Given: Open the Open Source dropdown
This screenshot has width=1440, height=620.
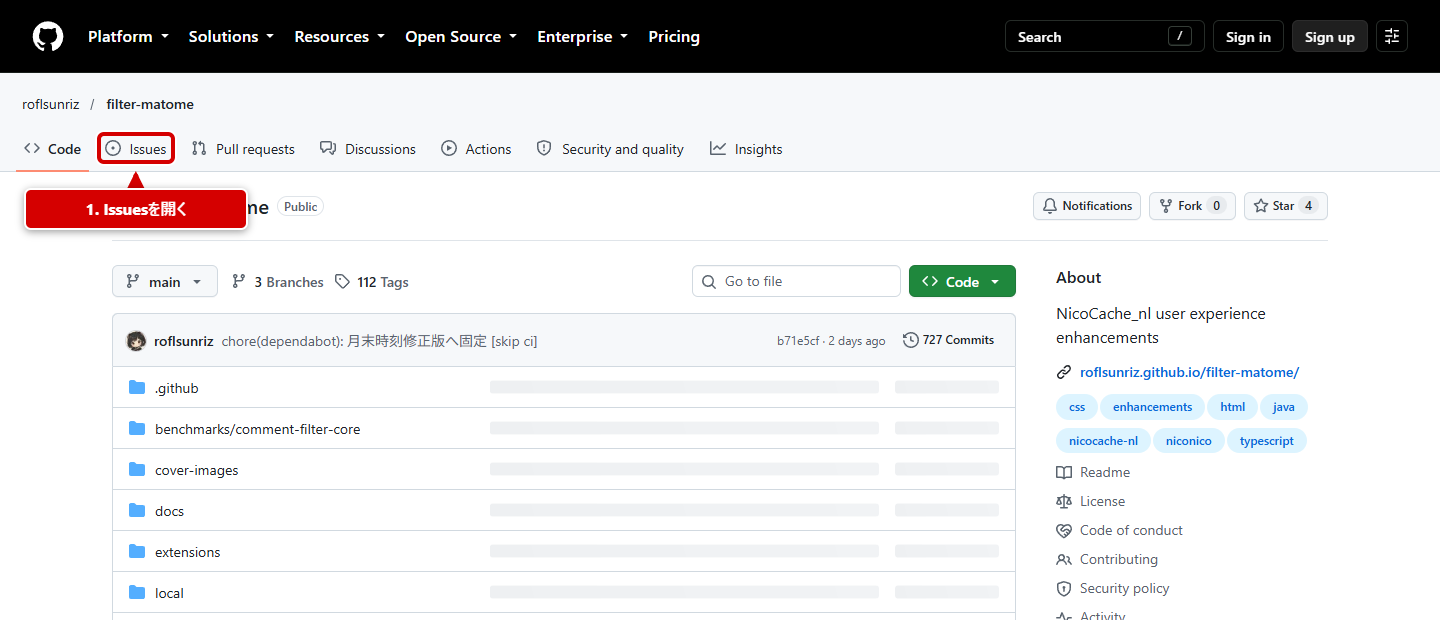Looking at the screenshot, I should click(461, 37).
